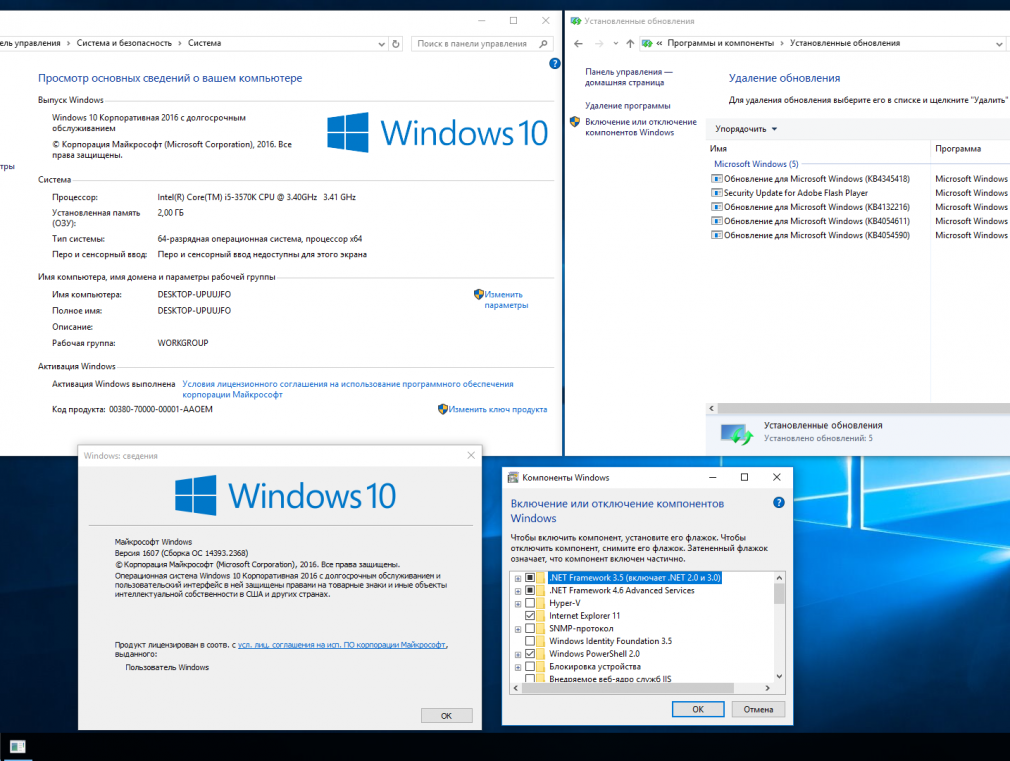Collapse the Microsoft Windows (5) group header
Image resolution: width=1010 pixels, height=761 pixels.
pos(756,164)
